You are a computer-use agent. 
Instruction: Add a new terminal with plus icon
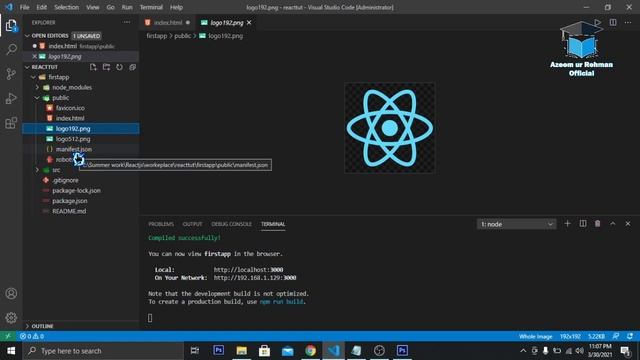click(567, 224)
